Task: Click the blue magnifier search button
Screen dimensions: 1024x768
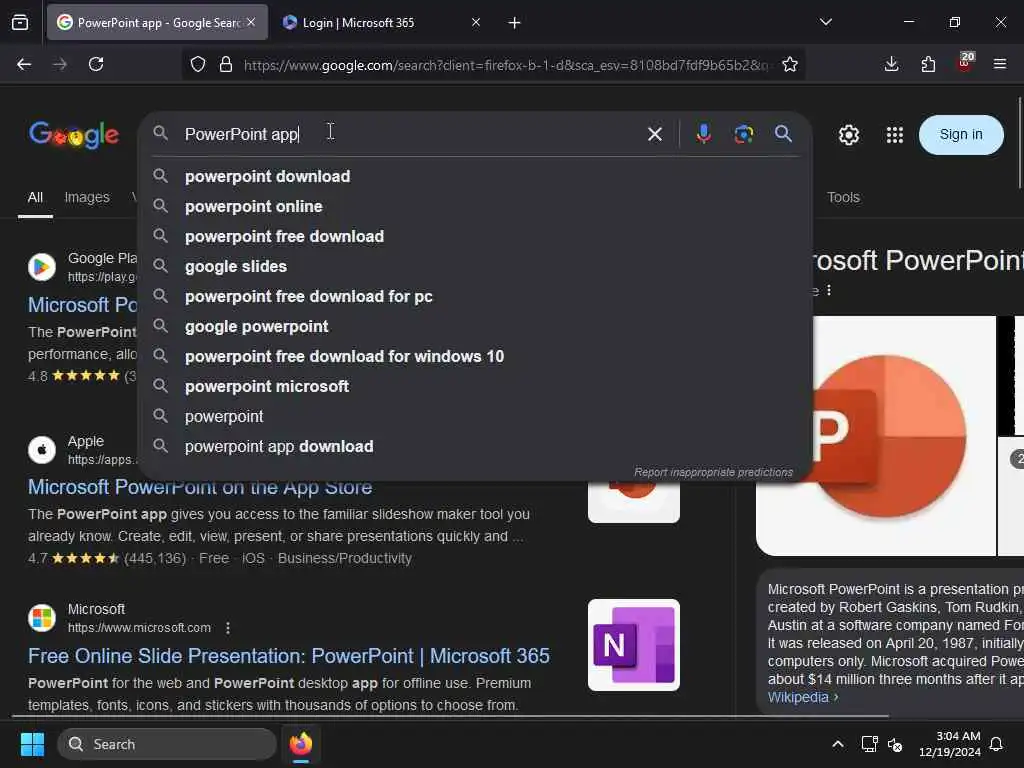Action: [783, 134]
